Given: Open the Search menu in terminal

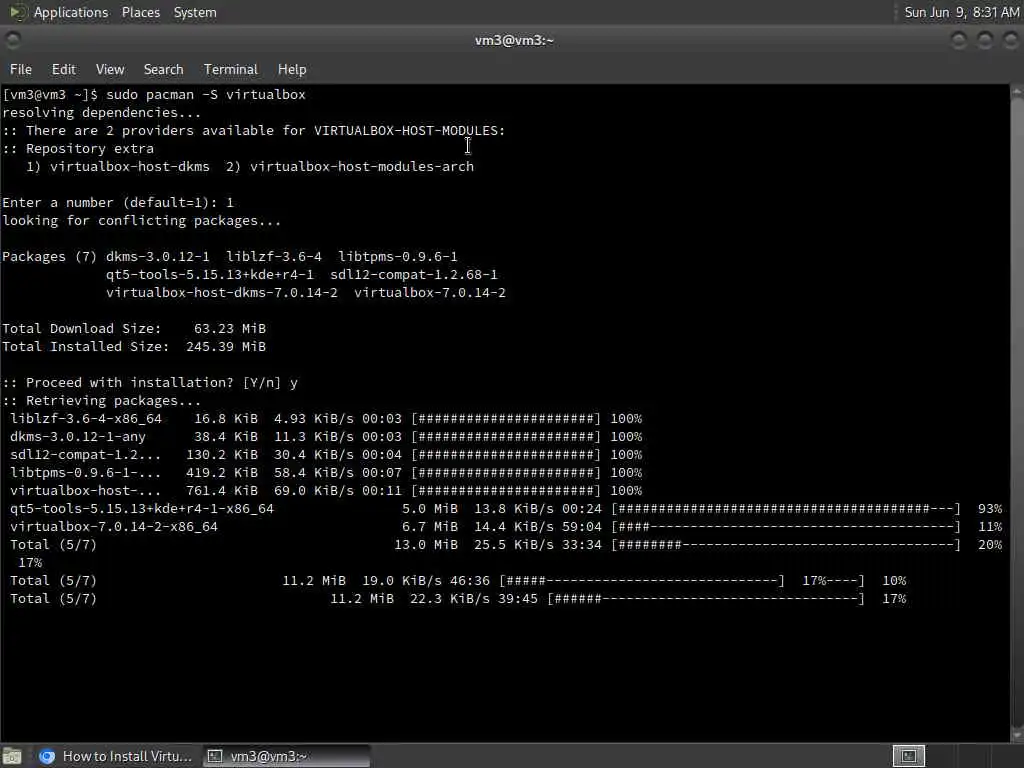Looking at the screenshot, I should coord(163,69).
